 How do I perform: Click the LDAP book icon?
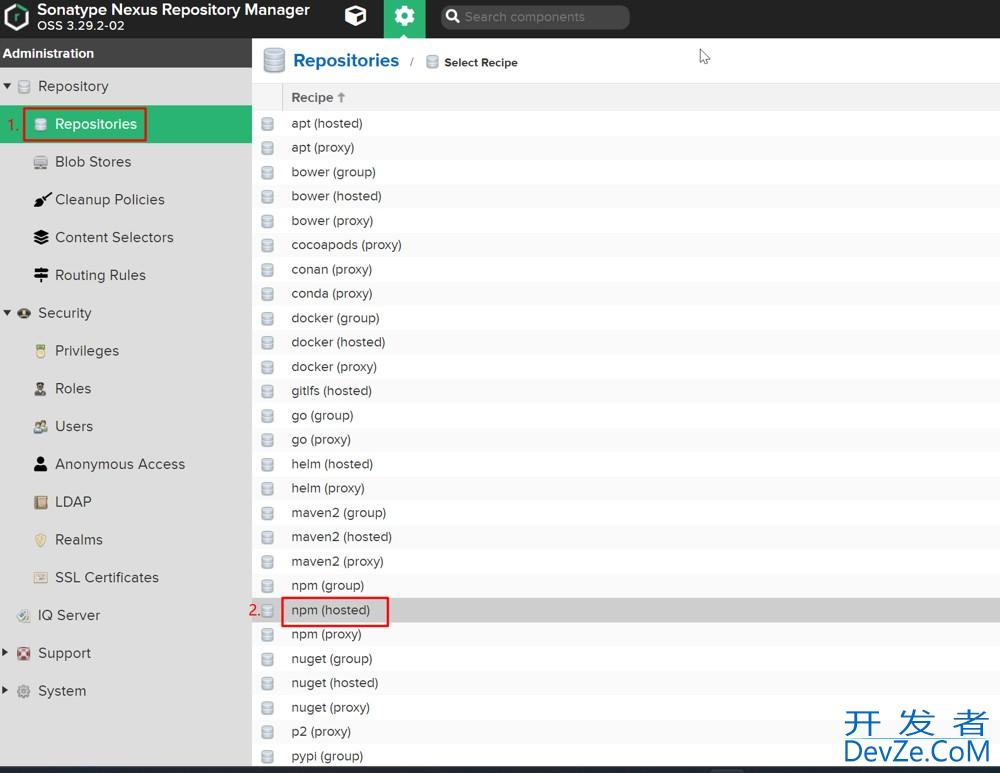click(40, 502)
